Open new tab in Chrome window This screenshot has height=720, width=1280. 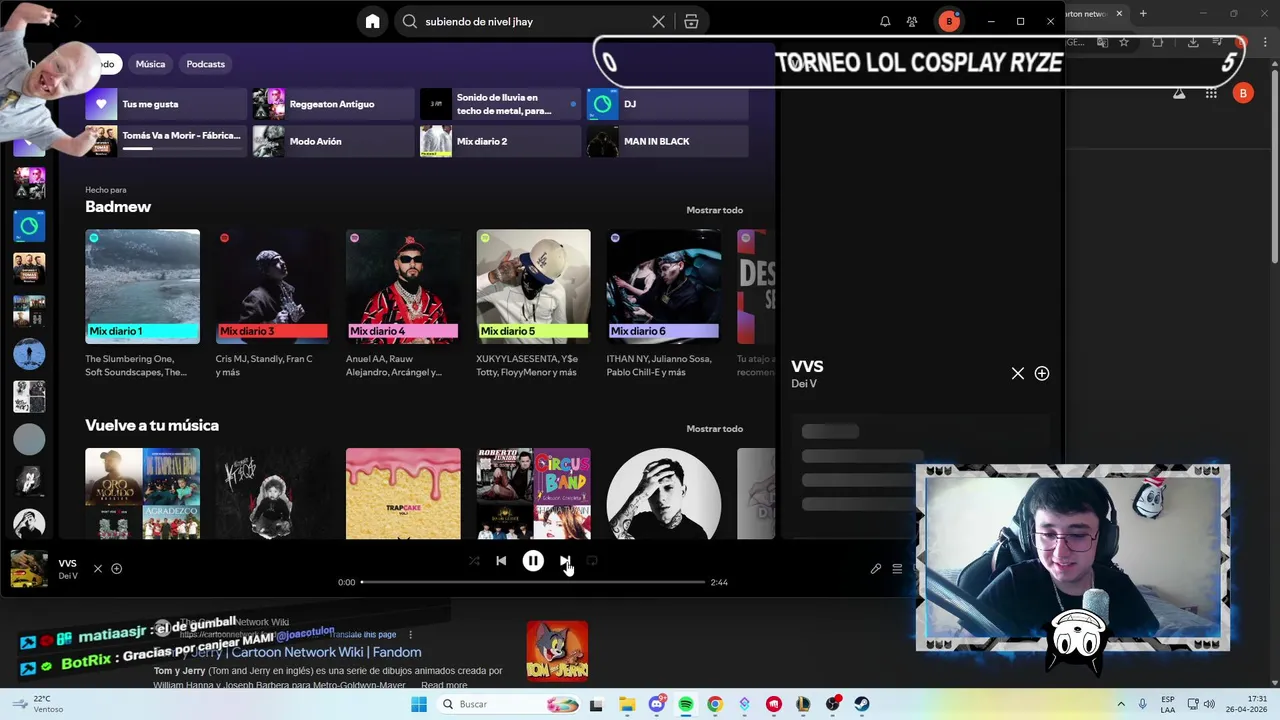(x=1143, y=13)
